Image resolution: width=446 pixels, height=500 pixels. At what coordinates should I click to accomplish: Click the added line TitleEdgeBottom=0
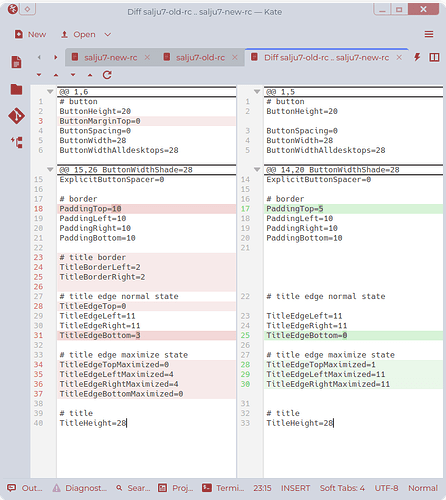point(353,335)
